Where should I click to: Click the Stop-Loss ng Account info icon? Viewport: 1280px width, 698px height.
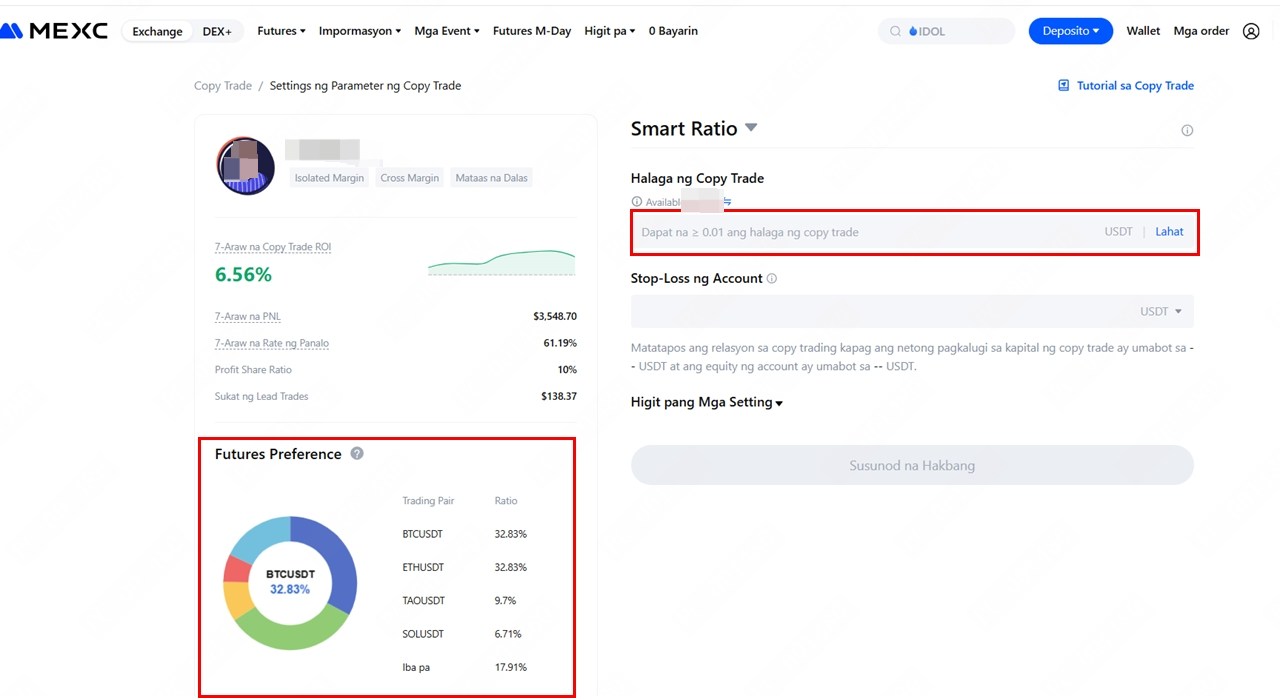772,279
